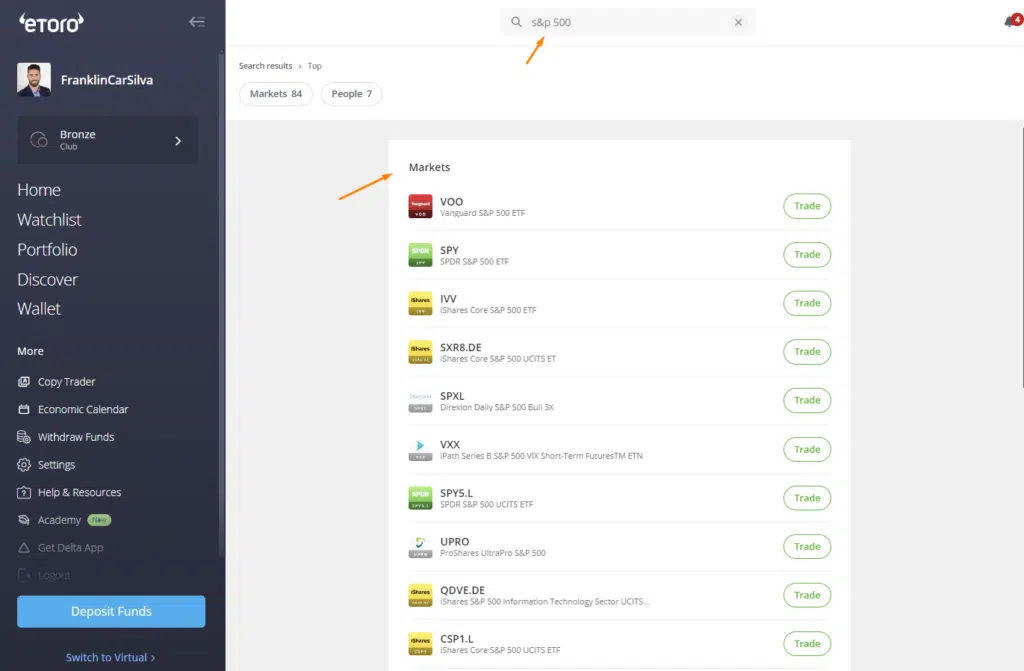Clear the search field with X
The width and height of the screenshot is (1024, 671).
coord(739,22)
